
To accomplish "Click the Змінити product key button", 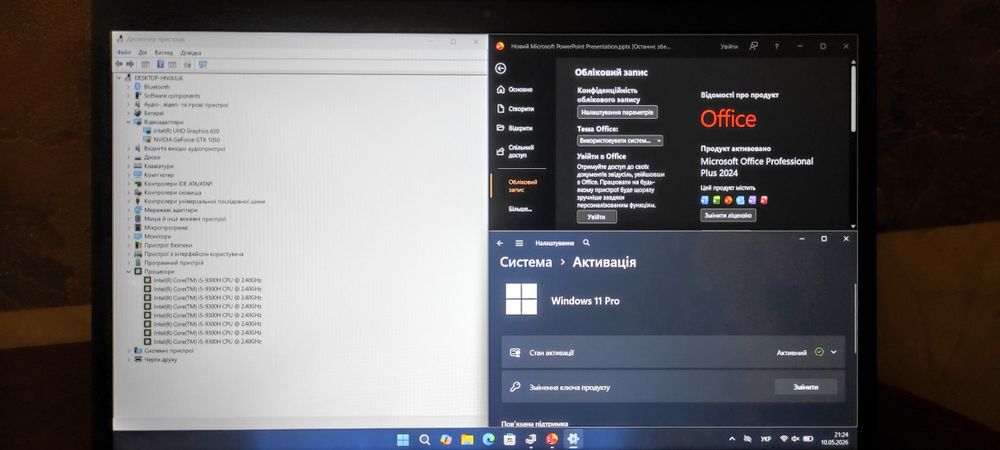I will (805, 387).
